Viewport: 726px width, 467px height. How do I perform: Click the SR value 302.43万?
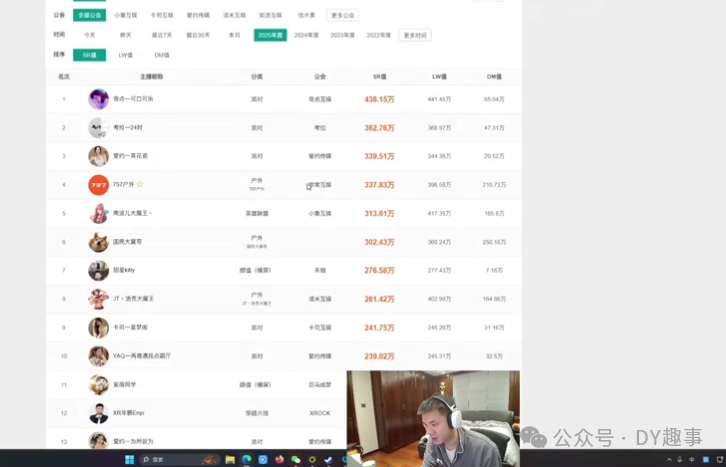[379, 242]
